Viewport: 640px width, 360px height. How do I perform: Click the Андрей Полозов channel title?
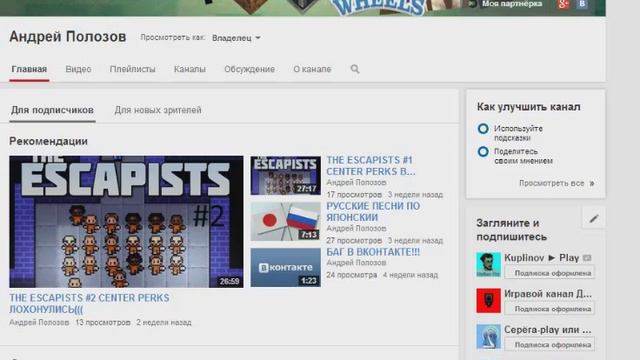point(68,37)
